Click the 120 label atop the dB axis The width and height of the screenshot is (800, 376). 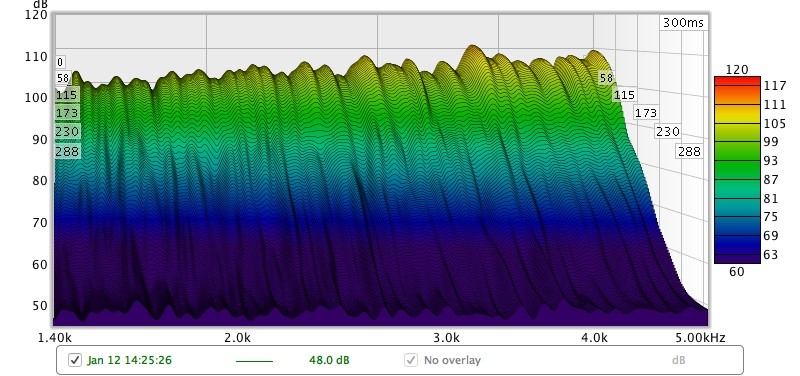(x=36, y=14)
